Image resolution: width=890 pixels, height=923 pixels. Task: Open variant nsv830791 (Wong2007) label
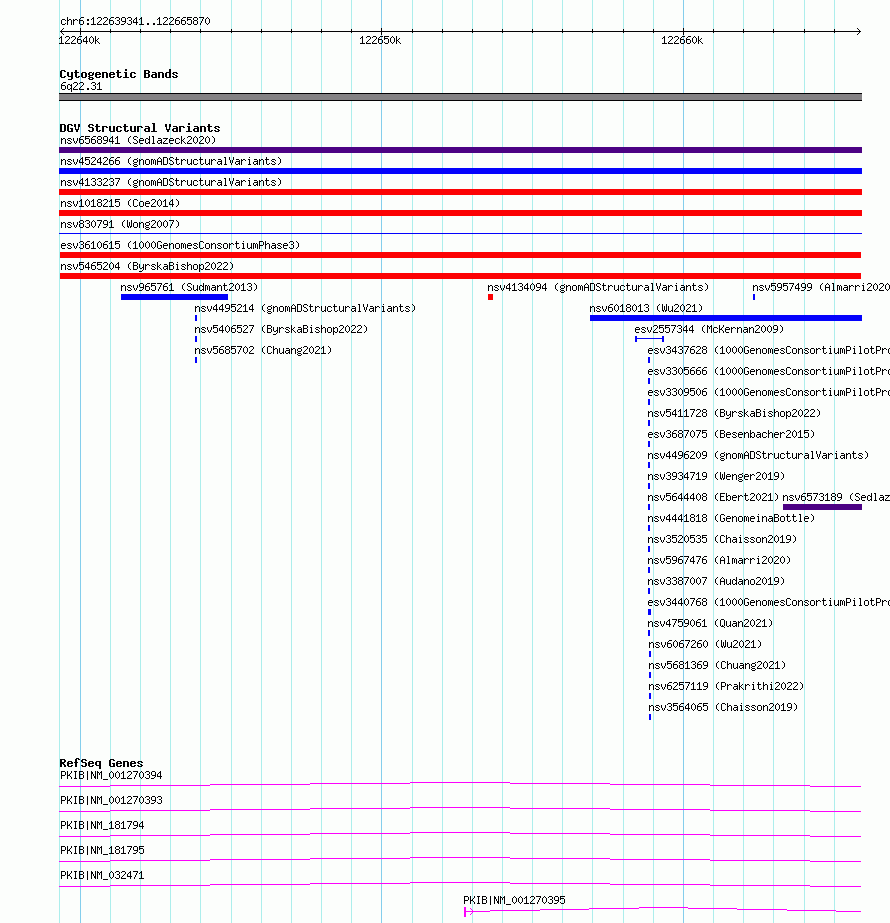(120, 224)
